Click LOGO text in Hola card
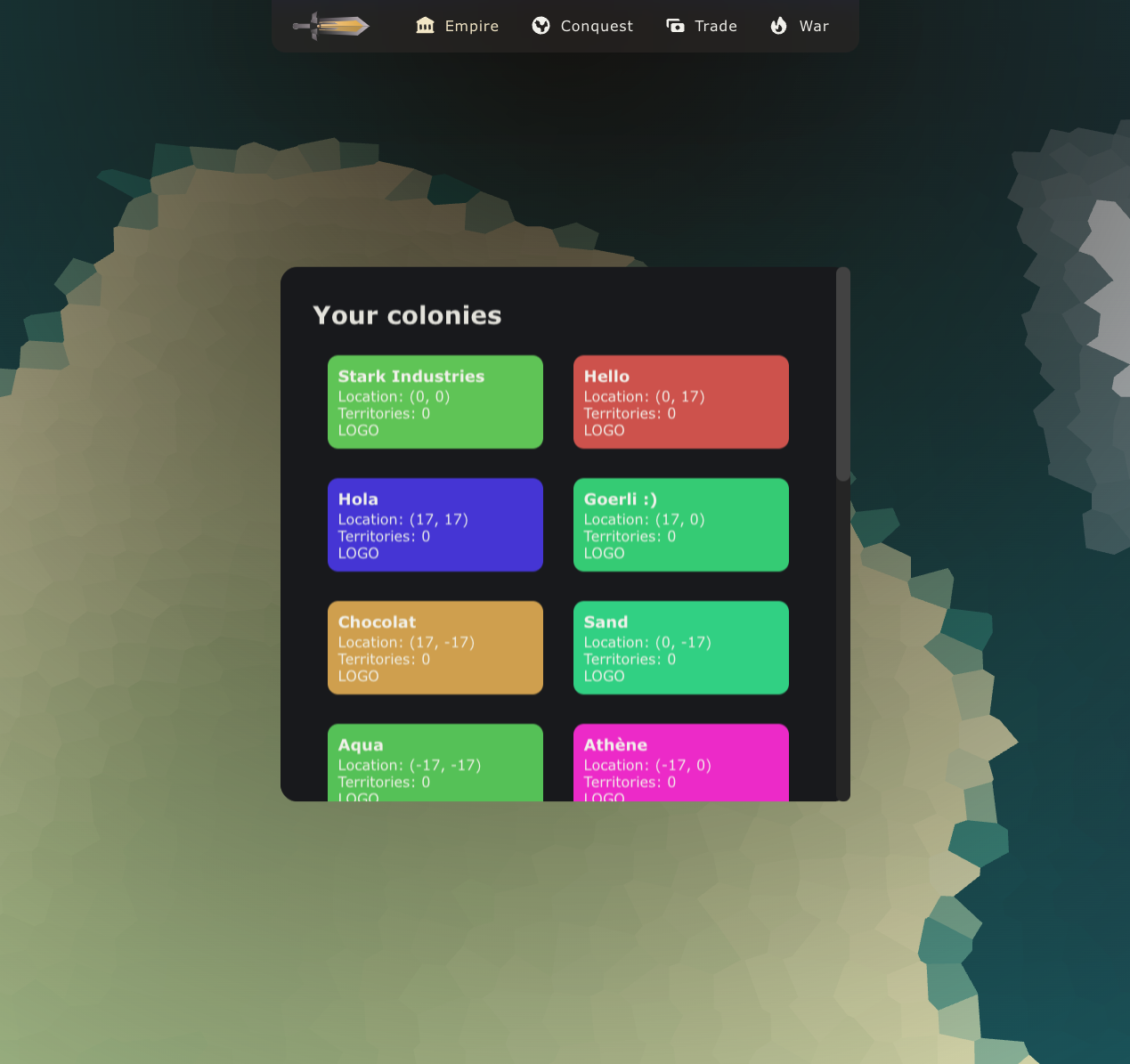The height and width of the screenshot is (1064, 1130). tap(358, 554)
